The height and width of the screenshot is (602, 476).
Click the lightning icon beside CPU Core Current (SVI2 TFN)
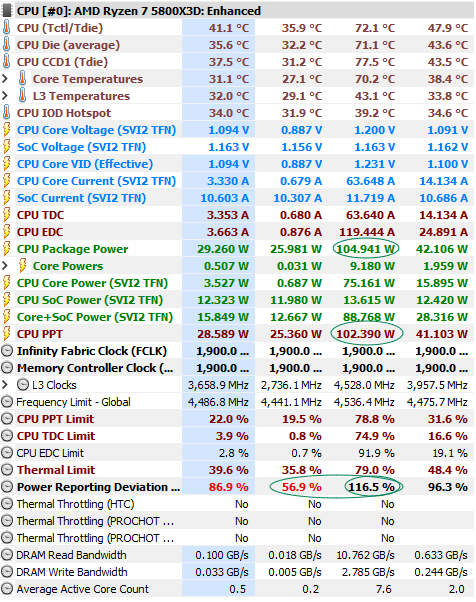[x=7, y=180]
